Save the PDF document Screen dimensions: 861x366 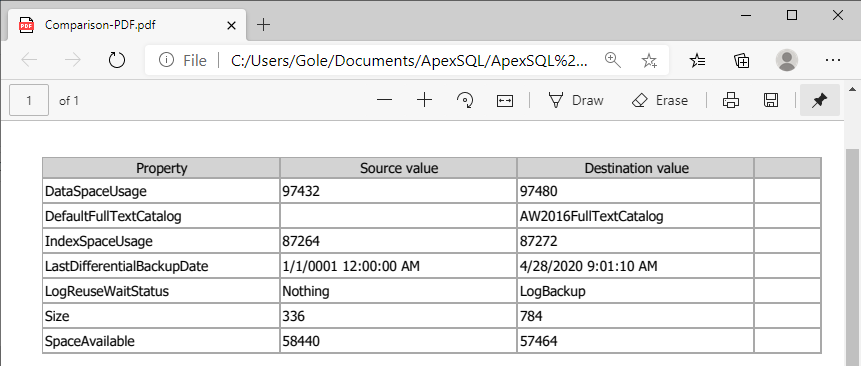click(770, 100)
